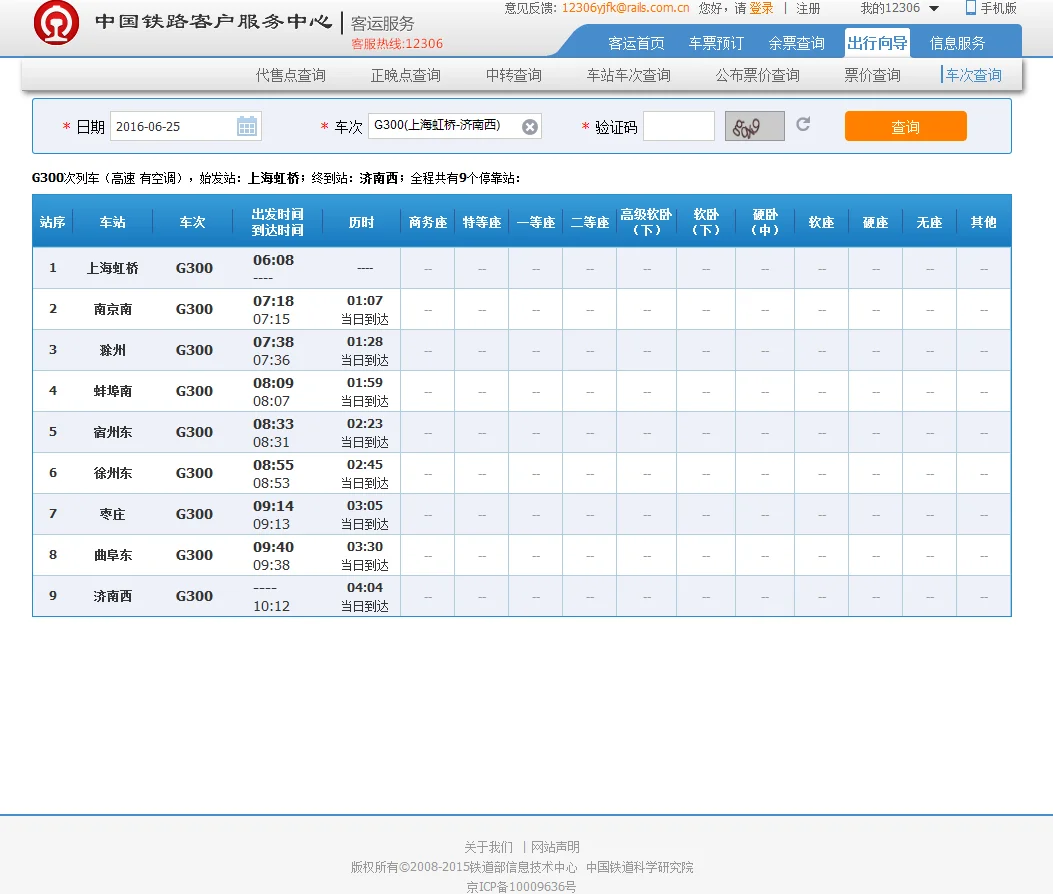
Task: Open the 车票预订 section
Action: pos(717,43)
